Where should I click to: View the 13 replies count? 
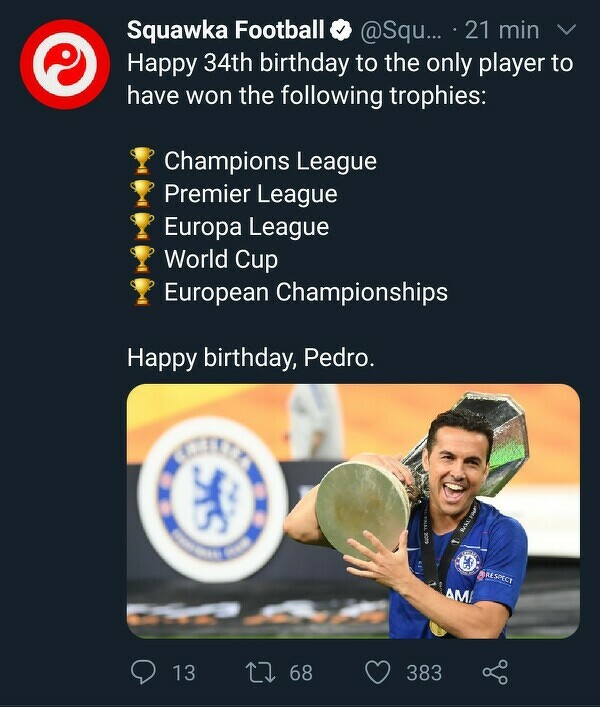184,672
